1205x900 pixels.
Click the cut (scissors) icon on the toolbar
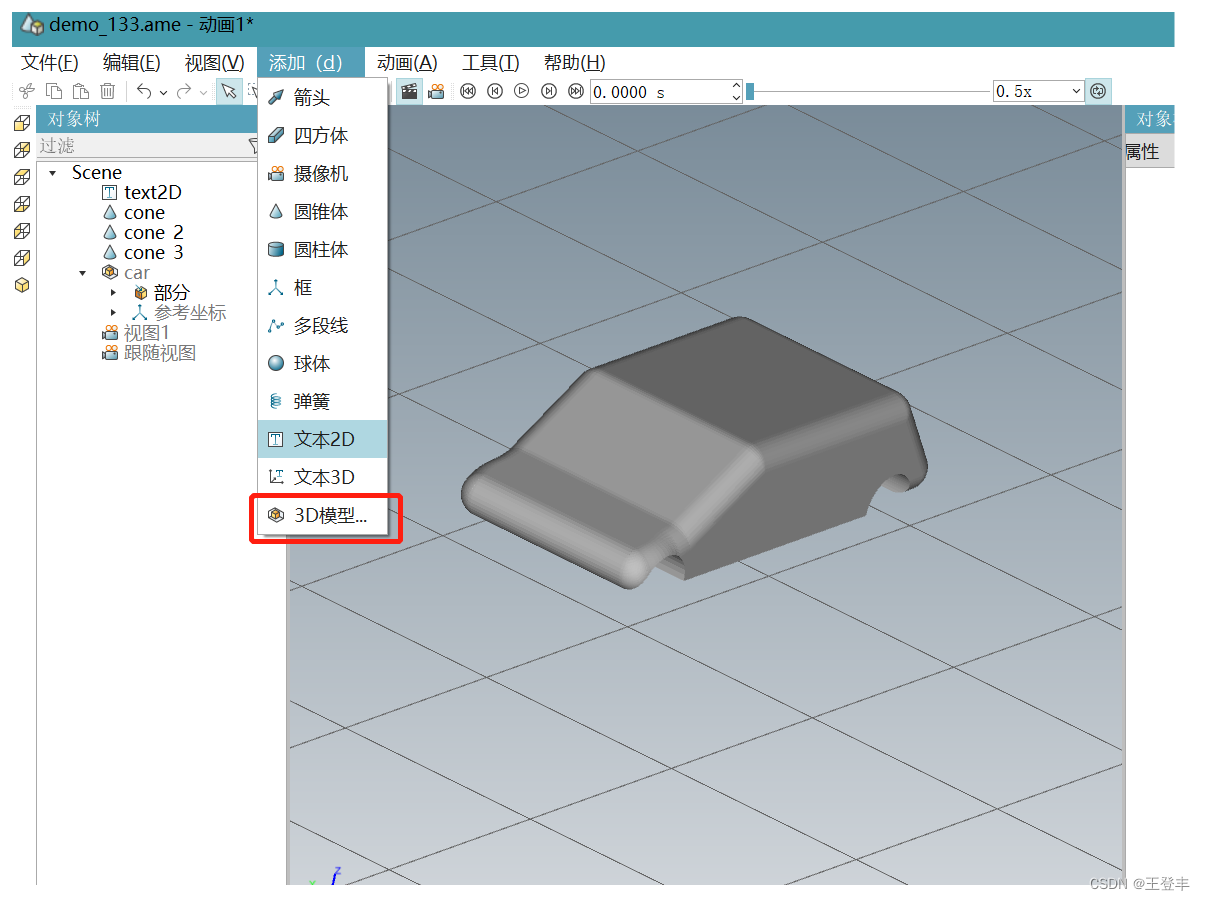(x=26, y=91)
